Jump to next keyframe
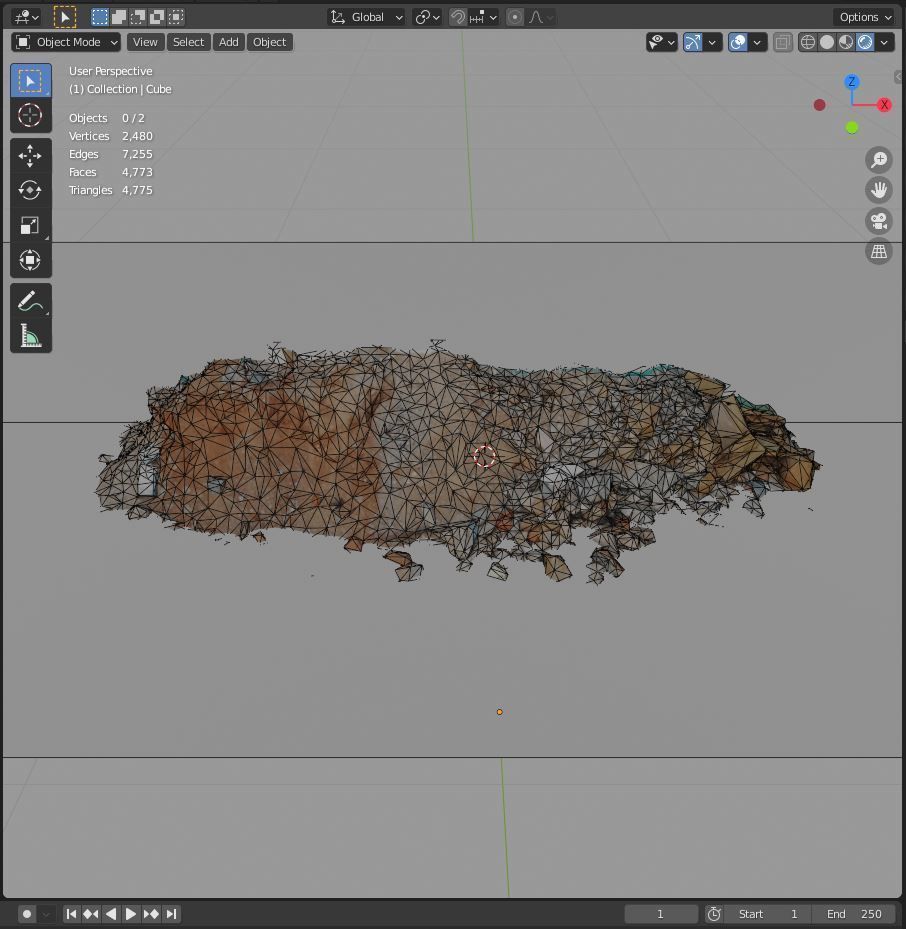The height and width of the screenshot is (929, 906). coord(151,914)
